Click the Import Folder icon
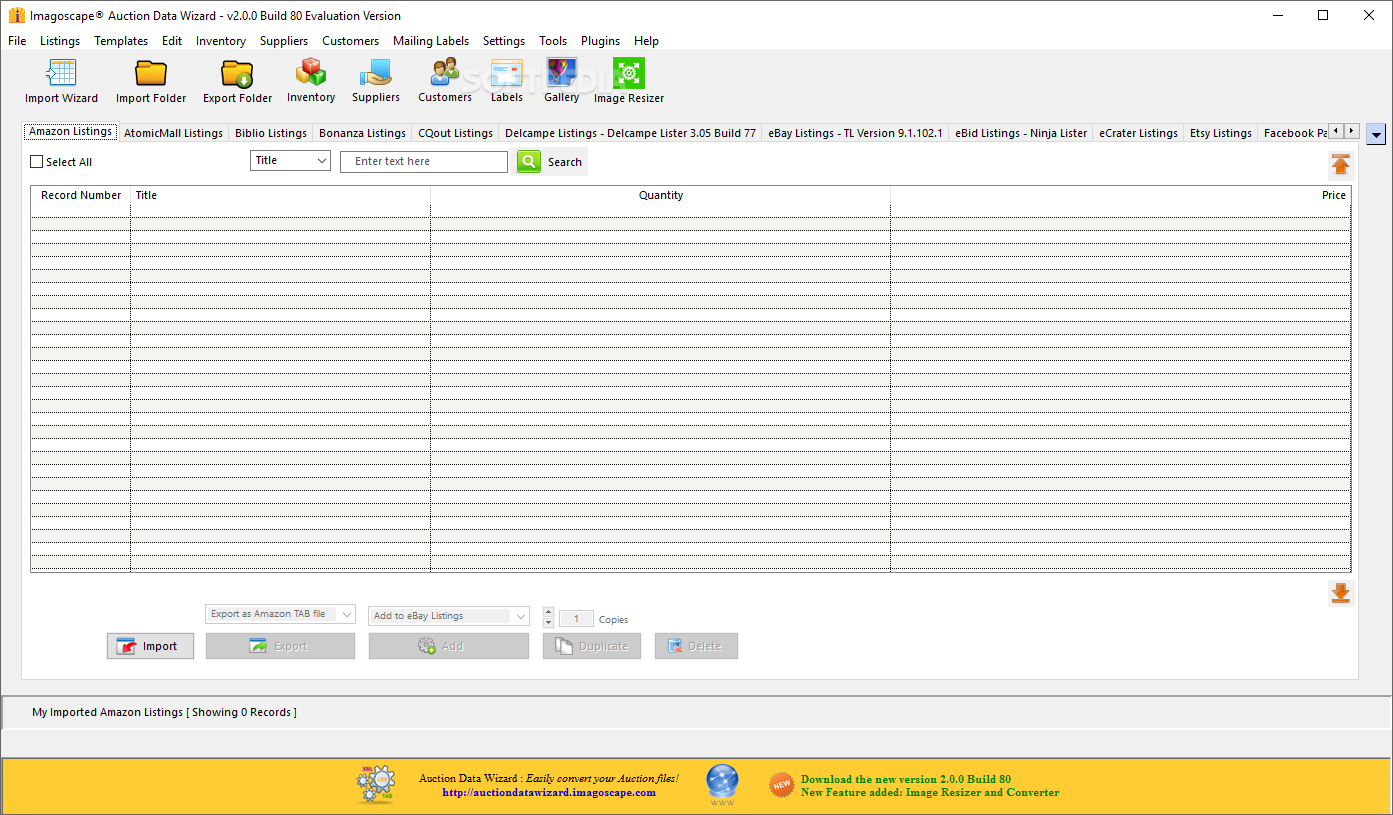Viewport: 1393px width, 815px height. 151,81
